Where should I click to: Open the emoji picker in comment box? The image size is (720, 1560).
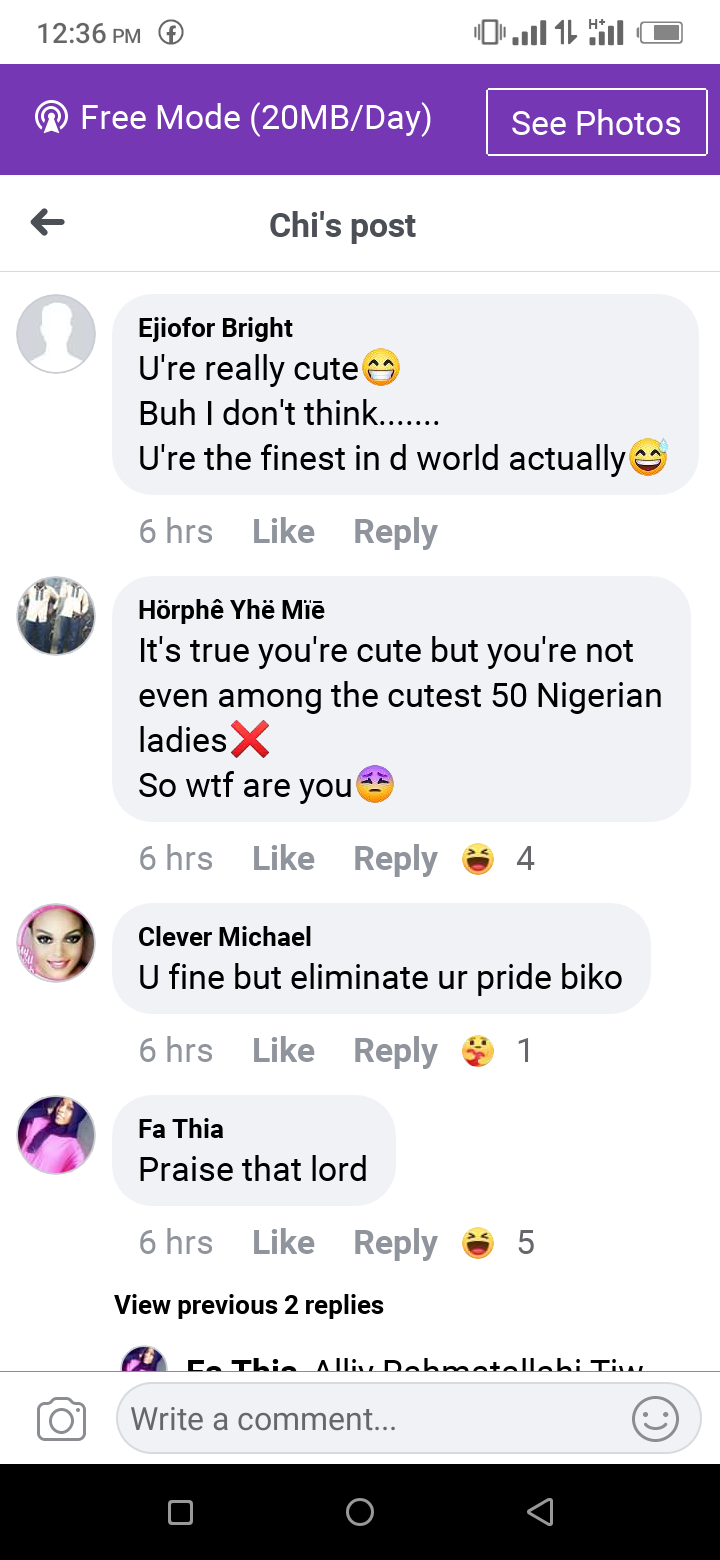[656, 1419]
